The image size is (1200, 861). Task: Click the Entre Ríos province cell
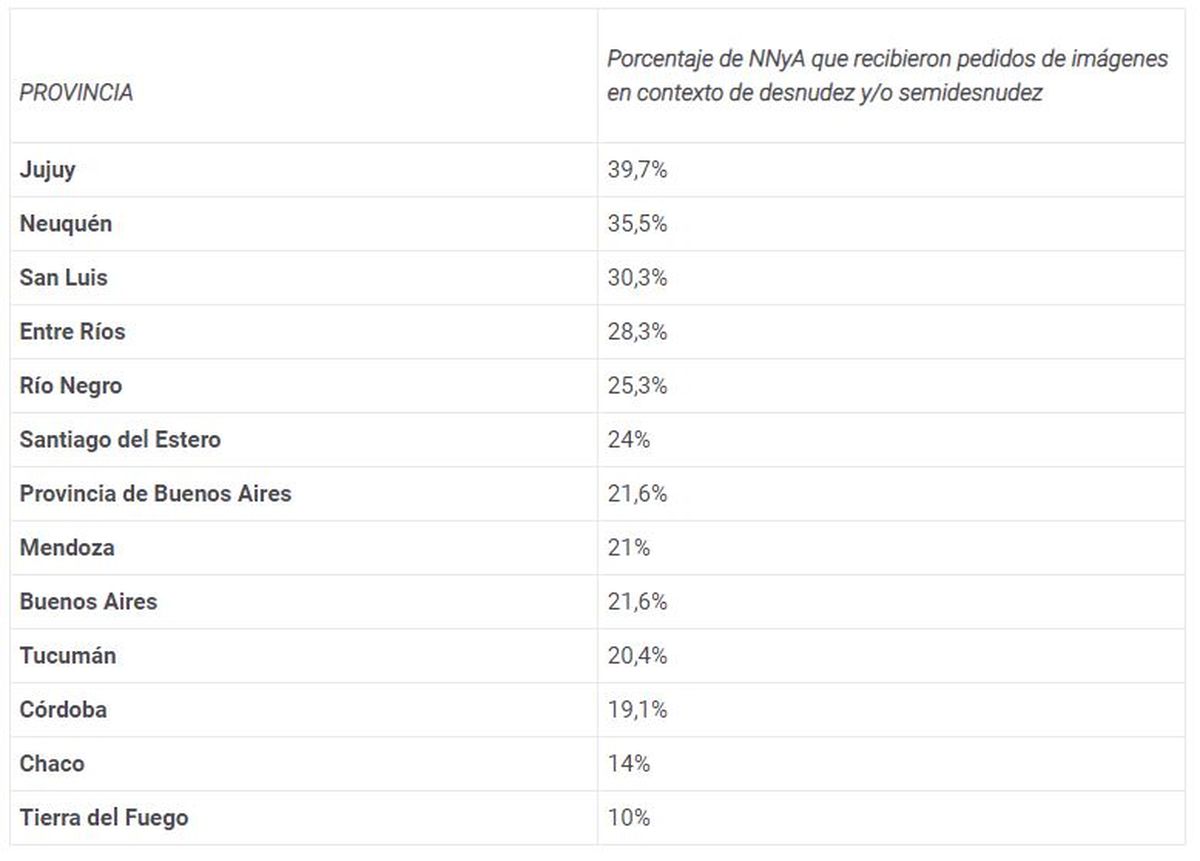[72, 332]
